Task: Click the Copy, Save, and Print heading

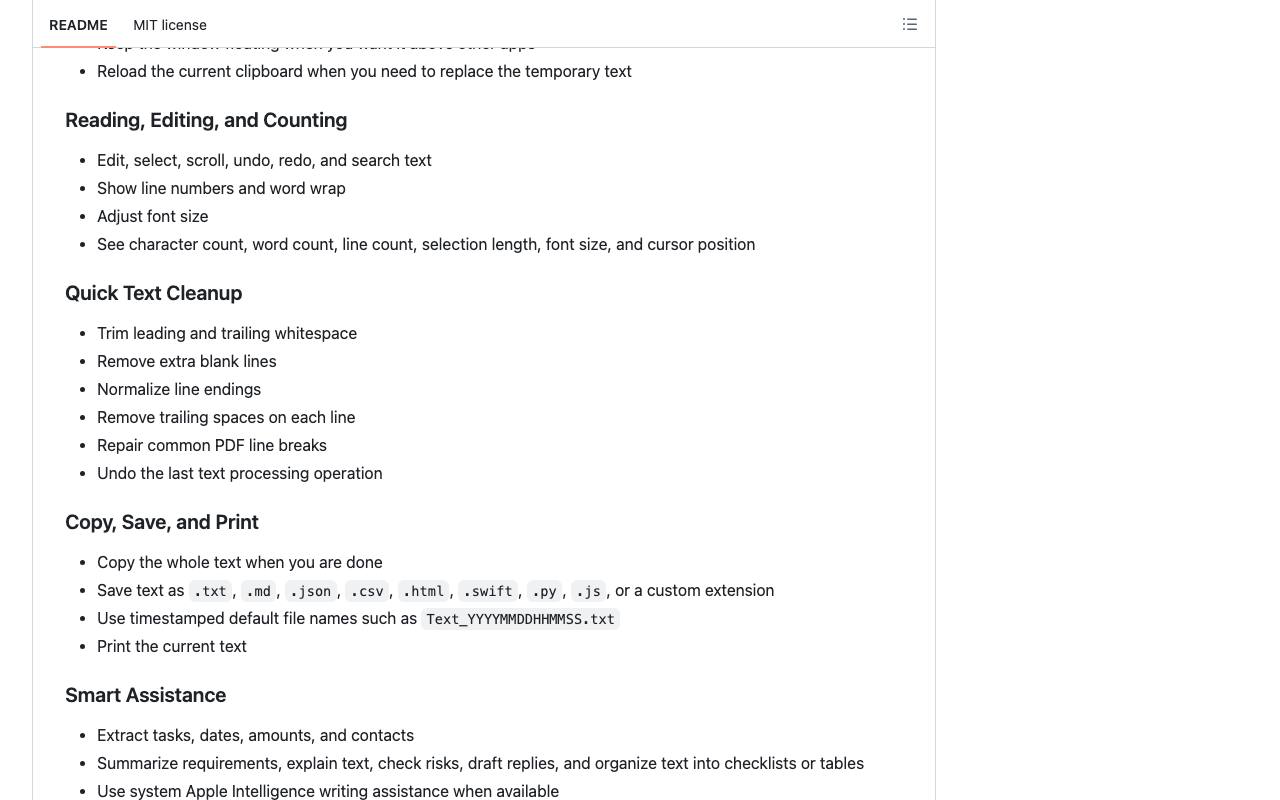Action: click(x=162, y=522)
